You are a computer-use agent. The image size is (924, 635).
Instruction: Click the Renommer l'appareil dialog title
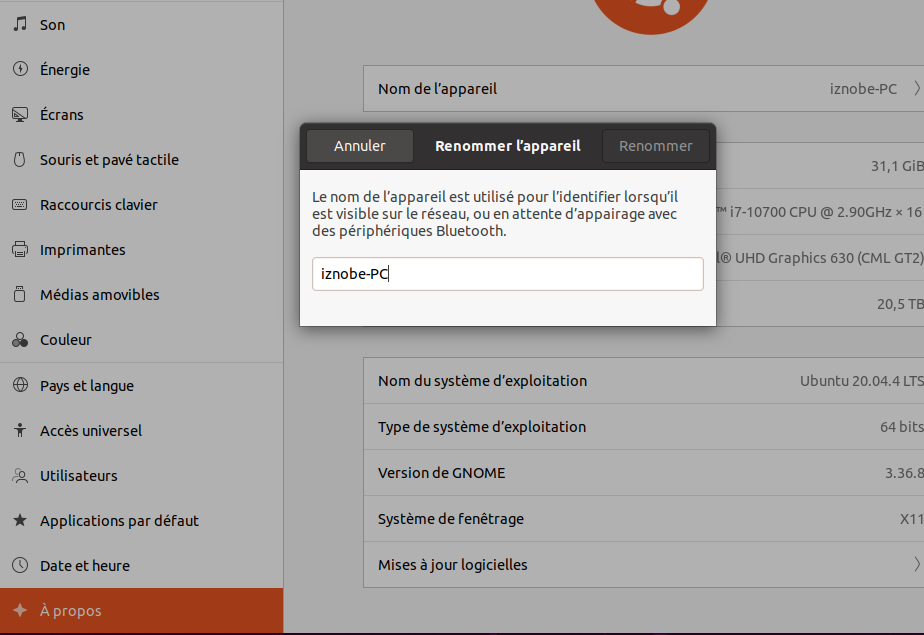(507, 146)
